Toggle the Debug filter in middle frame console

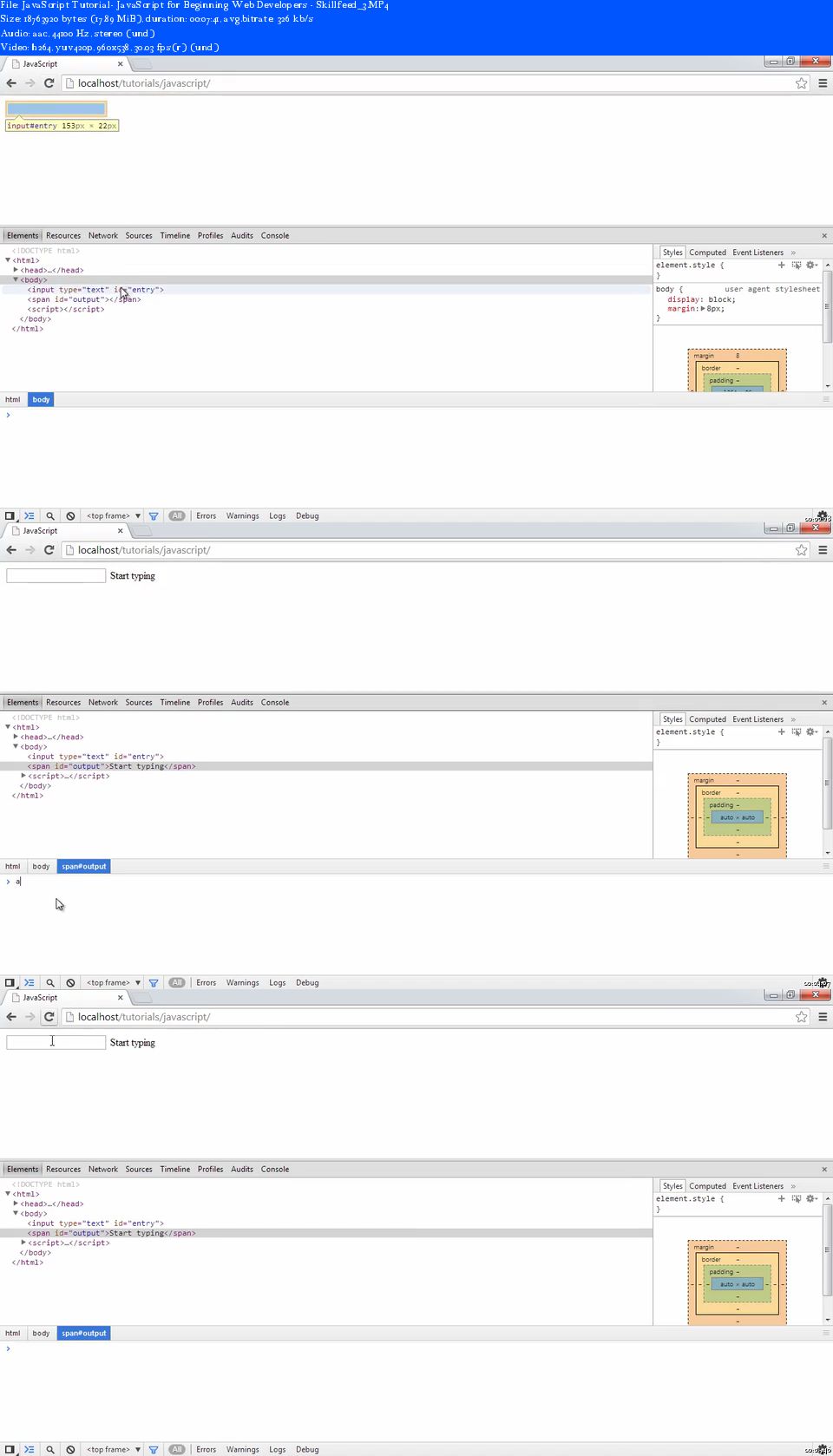pyautogui.click(x=307, y=982)
